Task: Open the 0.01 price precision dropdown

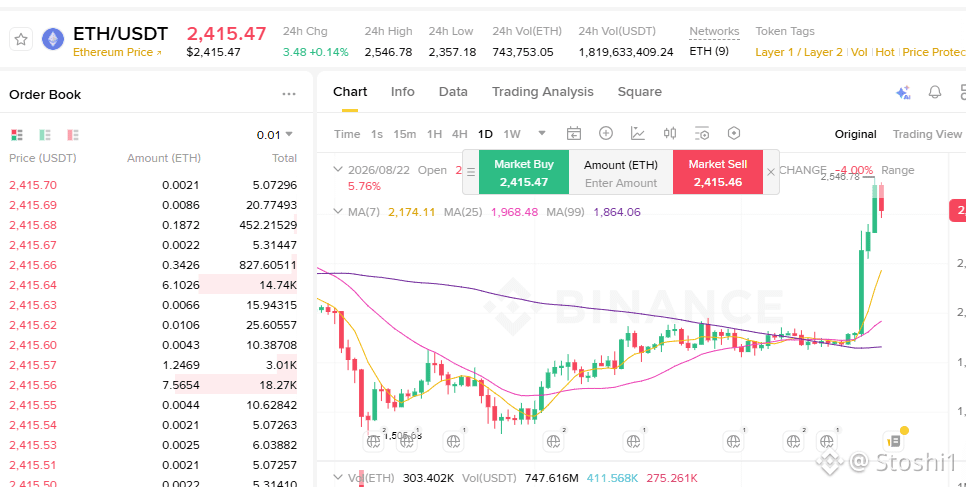Action: pos(275,134)
